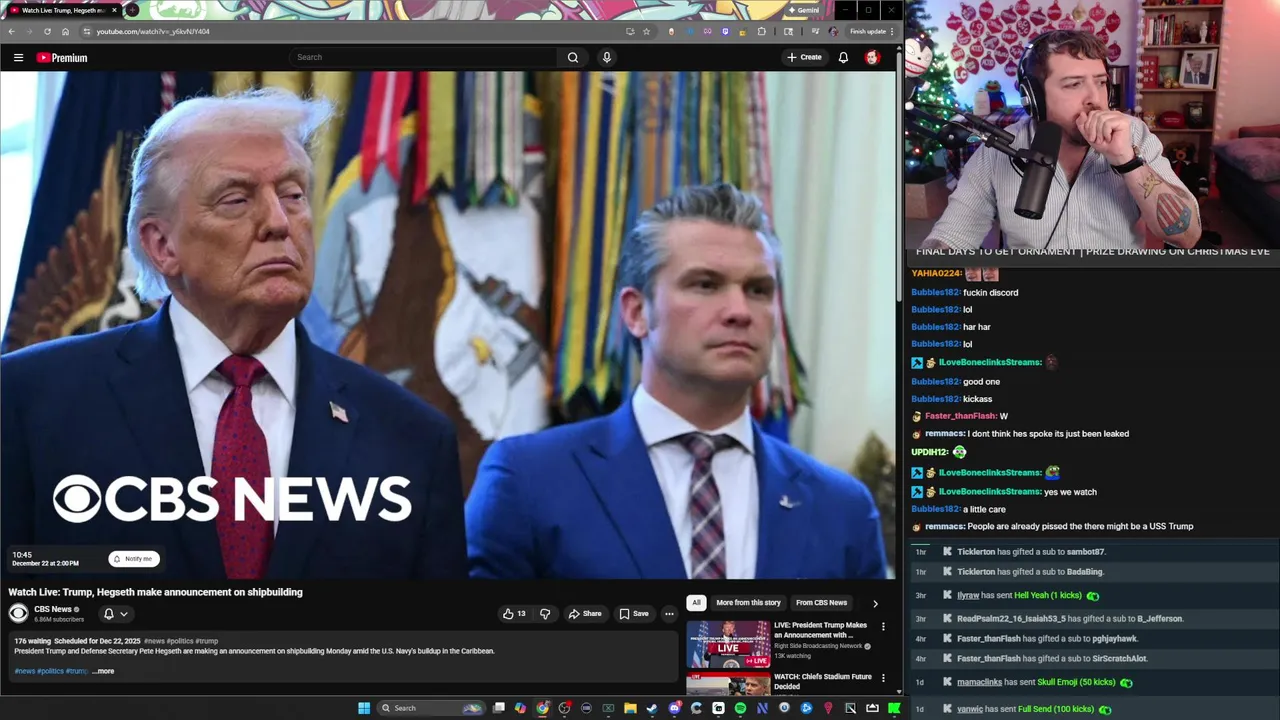
Task: Expand description with ...more
Action: pos(103,671)
